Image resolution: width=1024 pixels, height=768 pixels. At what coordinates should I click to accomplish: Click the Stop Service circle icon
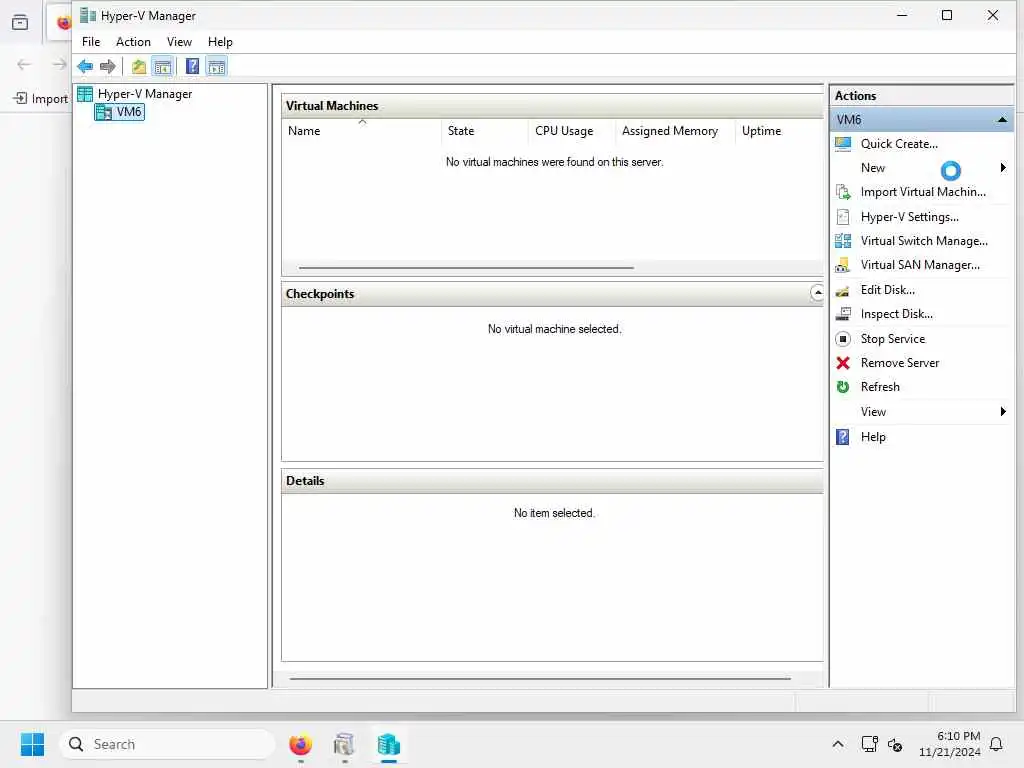[x=843, y=339]
